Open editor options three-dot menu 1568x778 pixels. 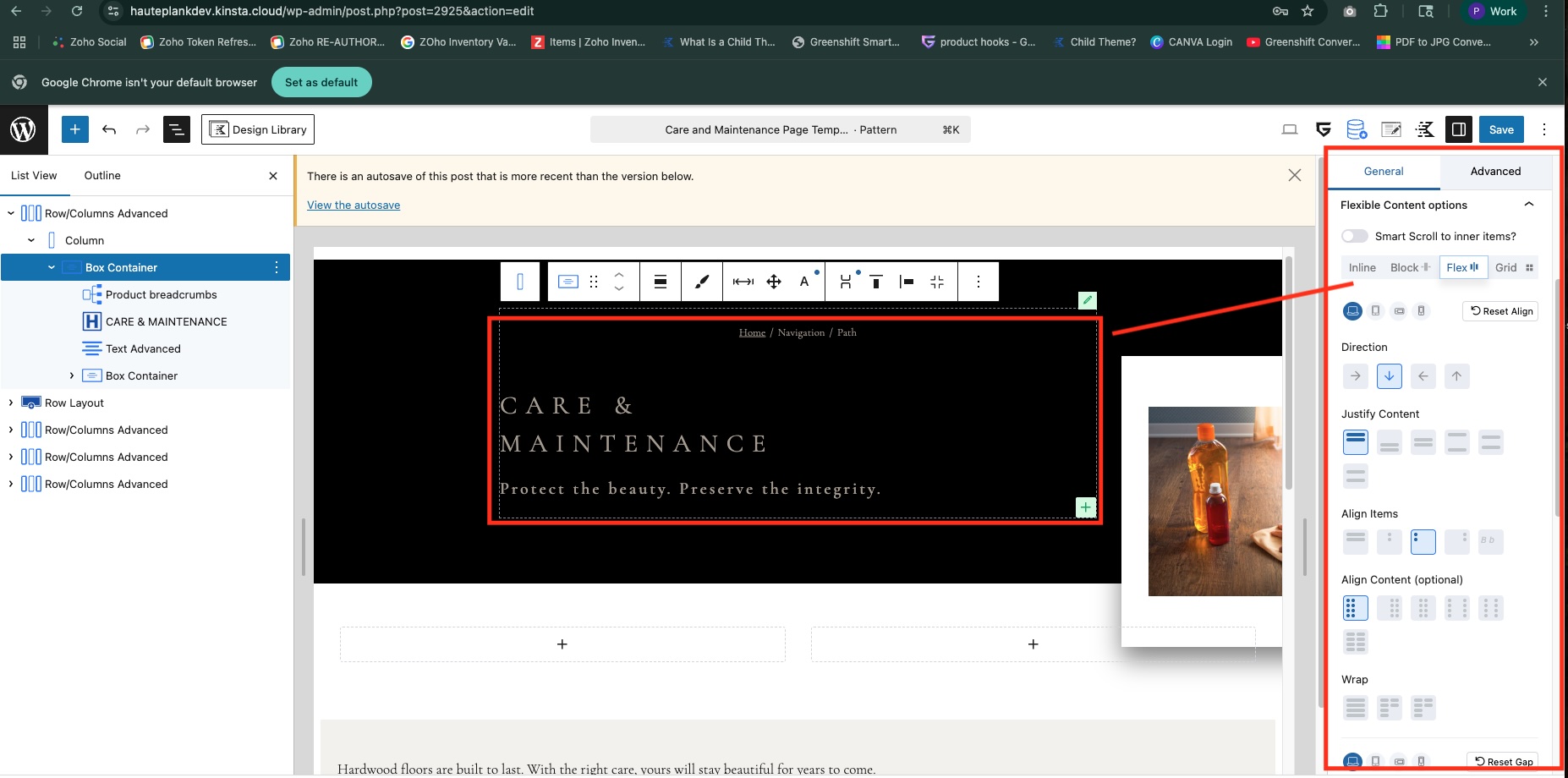pos(1544,129)
